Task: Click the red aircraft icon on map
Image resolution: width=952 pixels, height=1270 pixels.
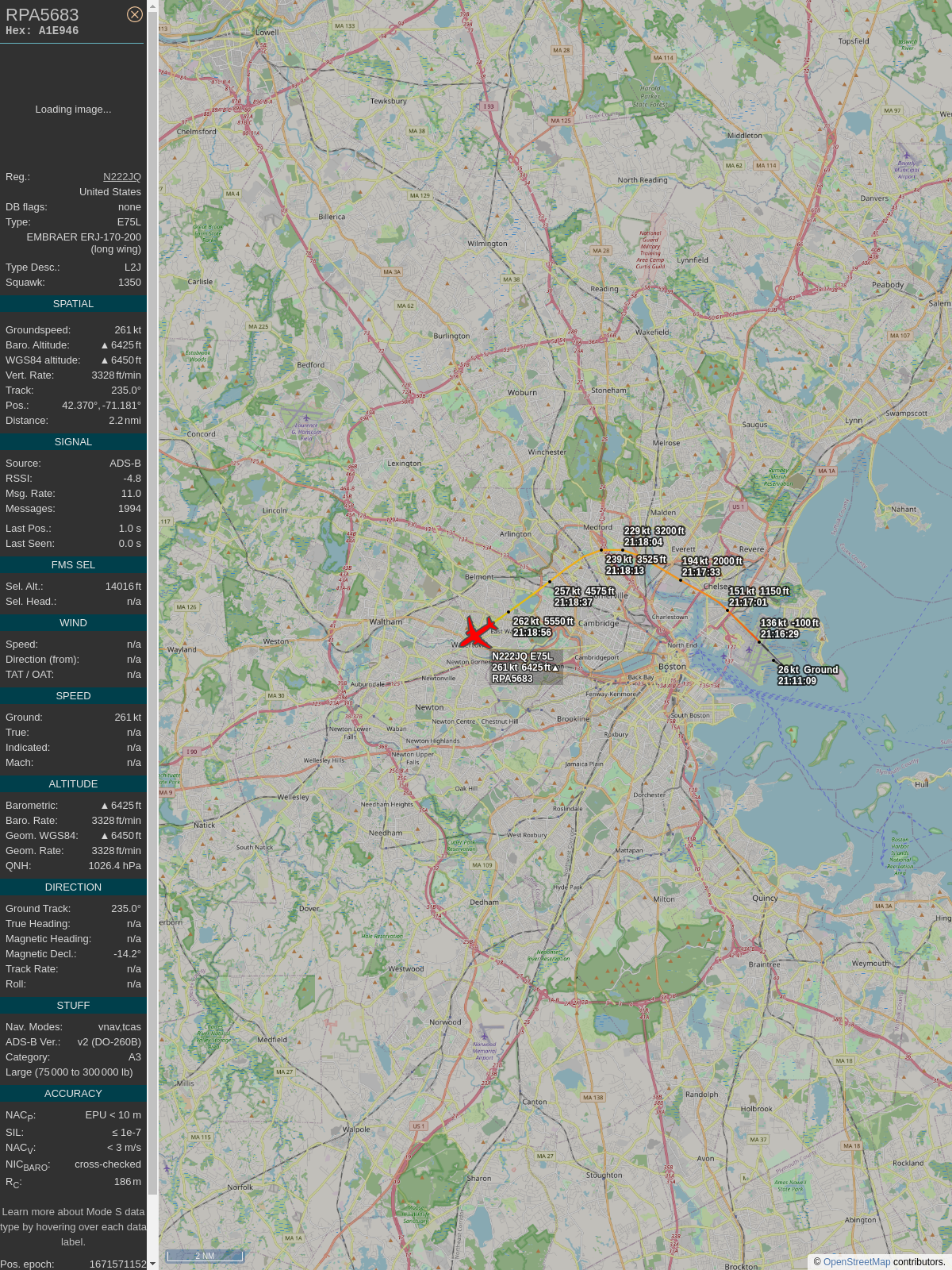Action: (x=478, y=633)
